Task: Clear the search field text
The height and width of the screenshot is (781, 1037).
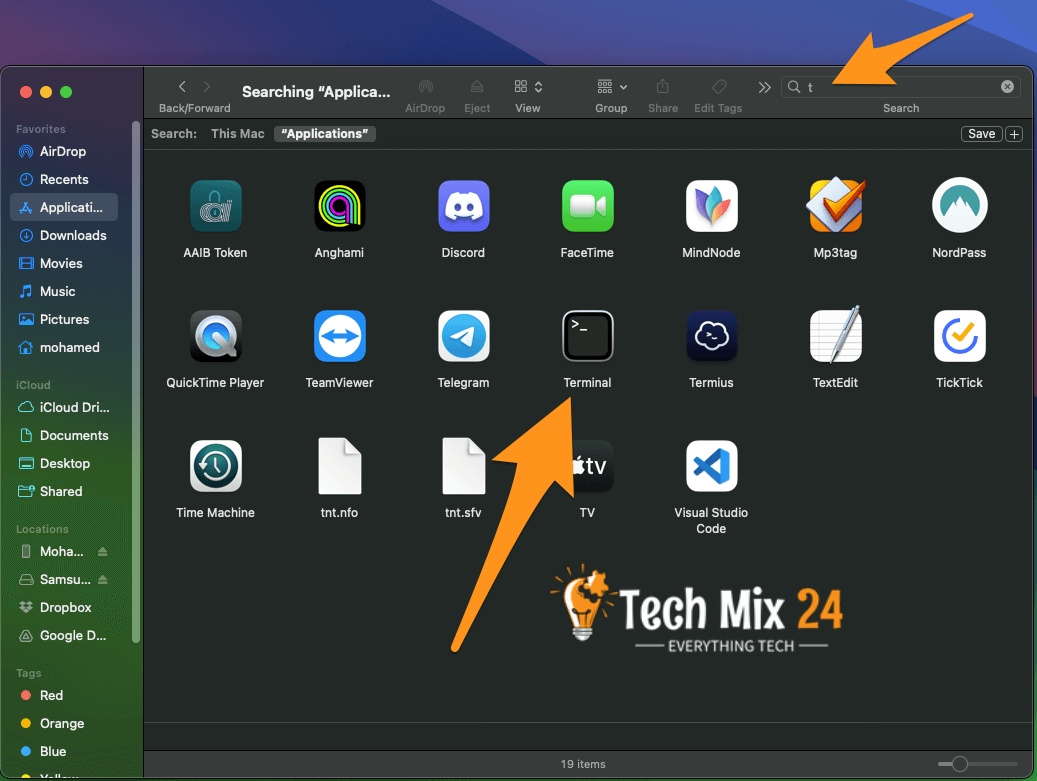Action: coord(1007,87)
